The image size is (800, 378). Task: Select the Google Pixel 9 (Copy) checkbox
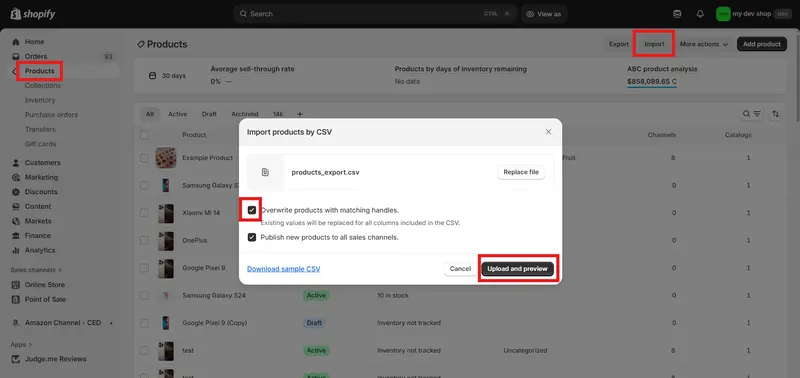[144, 323]
